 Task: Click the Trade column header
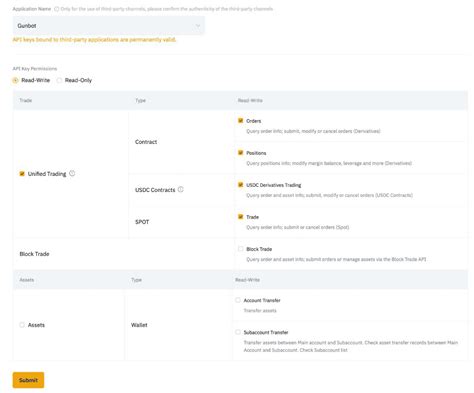tap(26, 100)
